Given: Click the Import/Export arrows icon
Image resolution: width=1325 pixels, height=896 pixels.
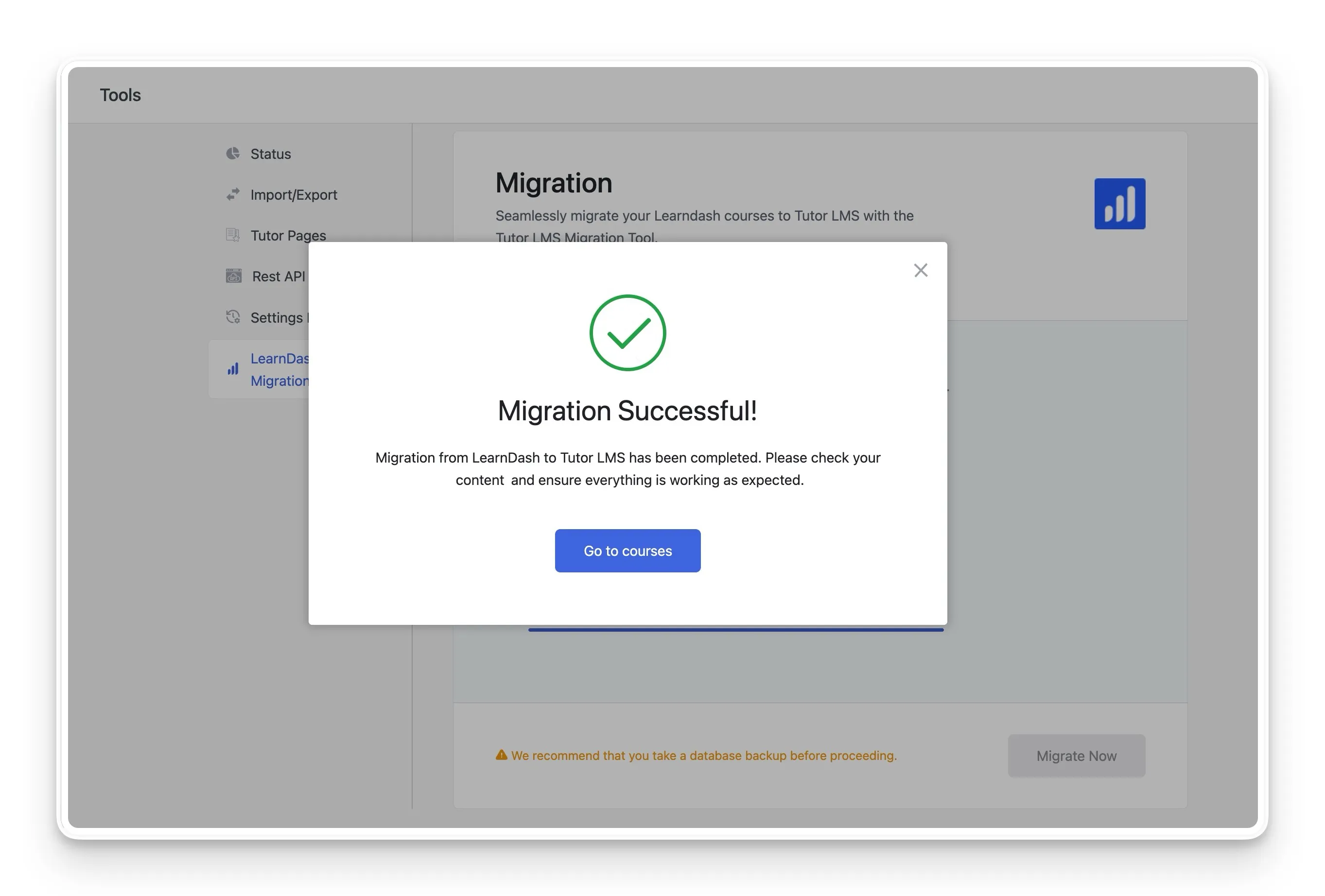Looking at the screenshot, I should point(233,194).
